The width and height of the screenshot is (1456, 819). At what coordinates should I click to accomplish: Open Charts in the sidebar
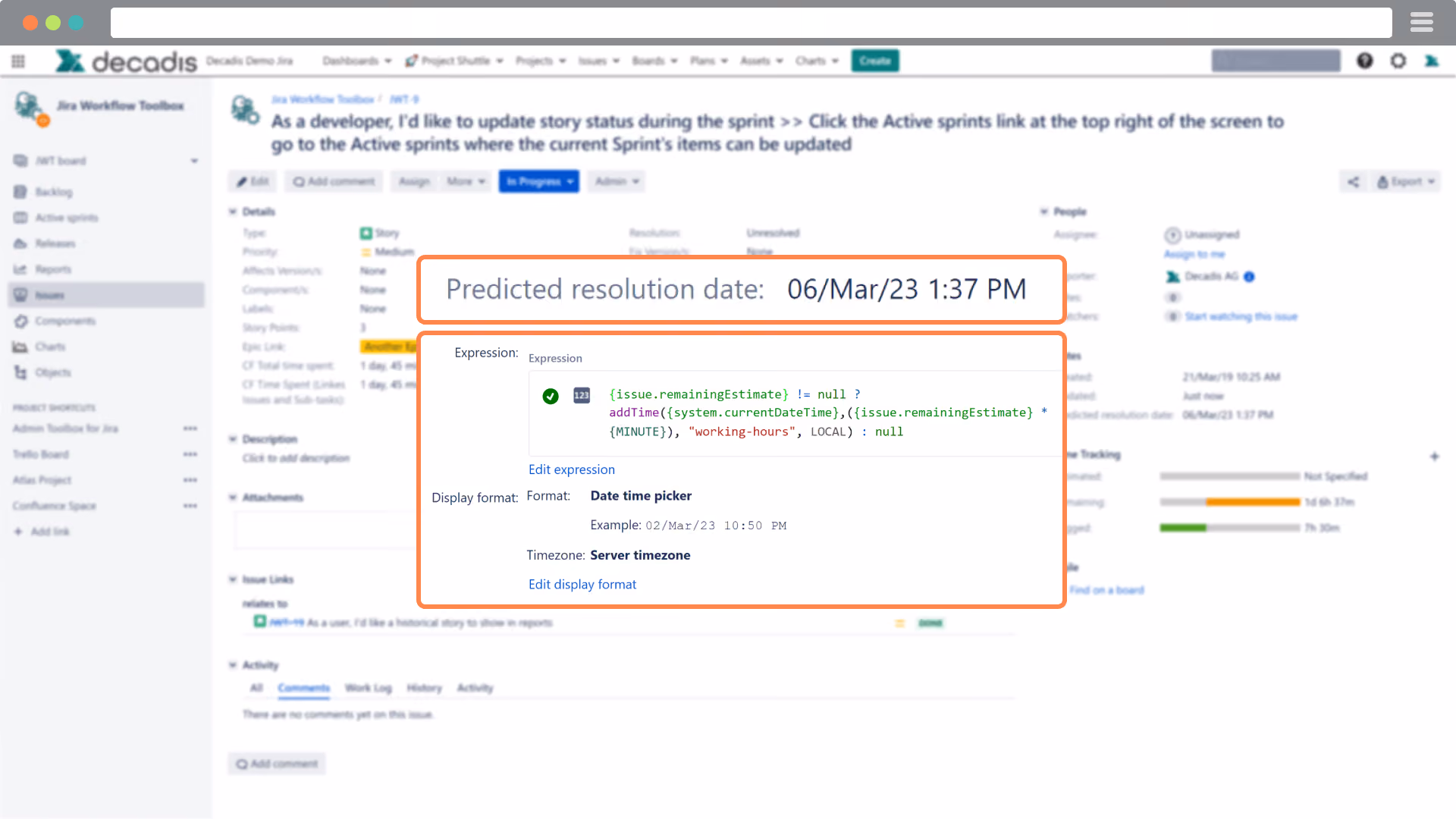(50, 347)
